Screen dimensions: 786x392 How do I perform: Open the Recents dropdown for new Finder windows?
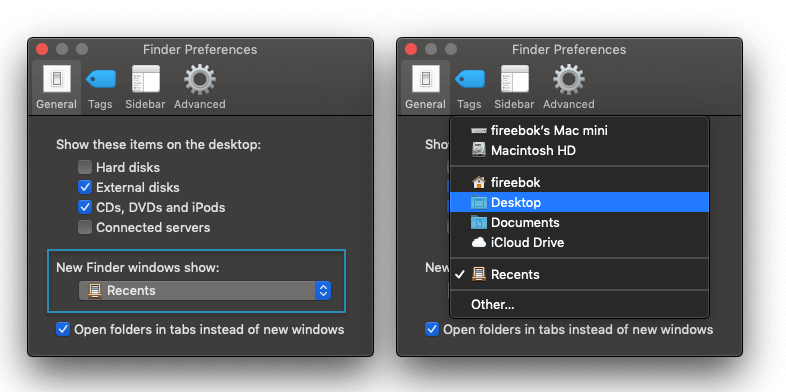205,291
